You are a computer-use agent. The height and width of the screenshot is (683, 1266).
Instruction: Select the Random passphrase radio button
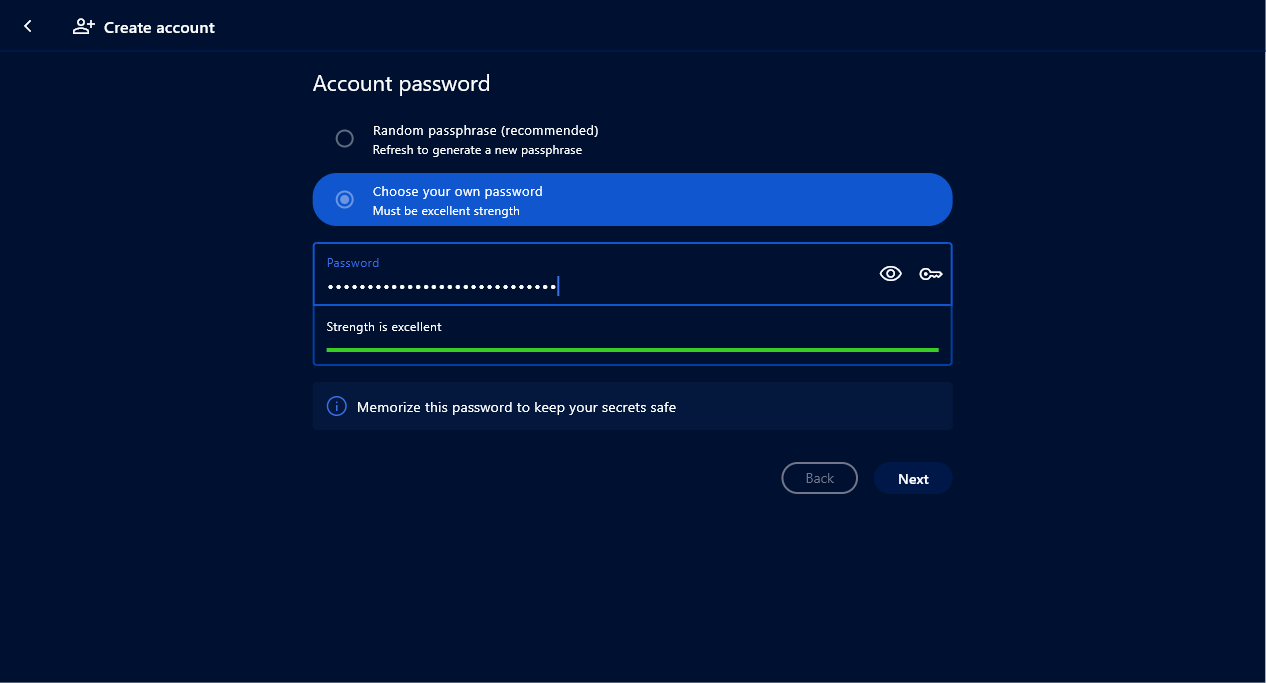(345, 139)
